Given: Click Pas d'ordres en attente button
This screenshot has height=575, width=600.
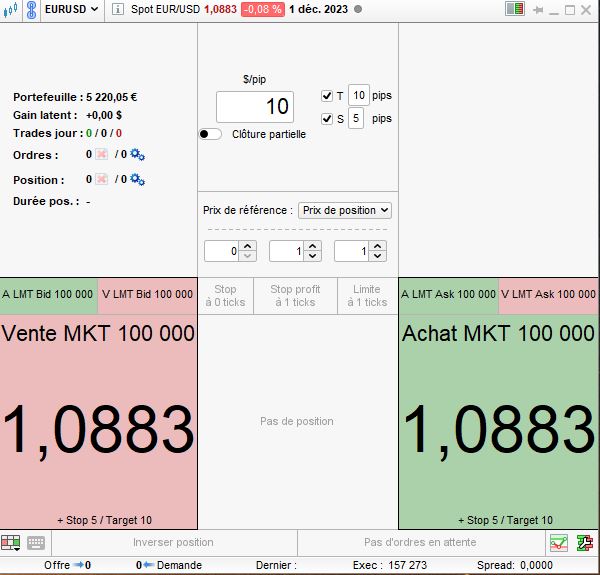Looking at the screenshot, I should pos(421,542).
